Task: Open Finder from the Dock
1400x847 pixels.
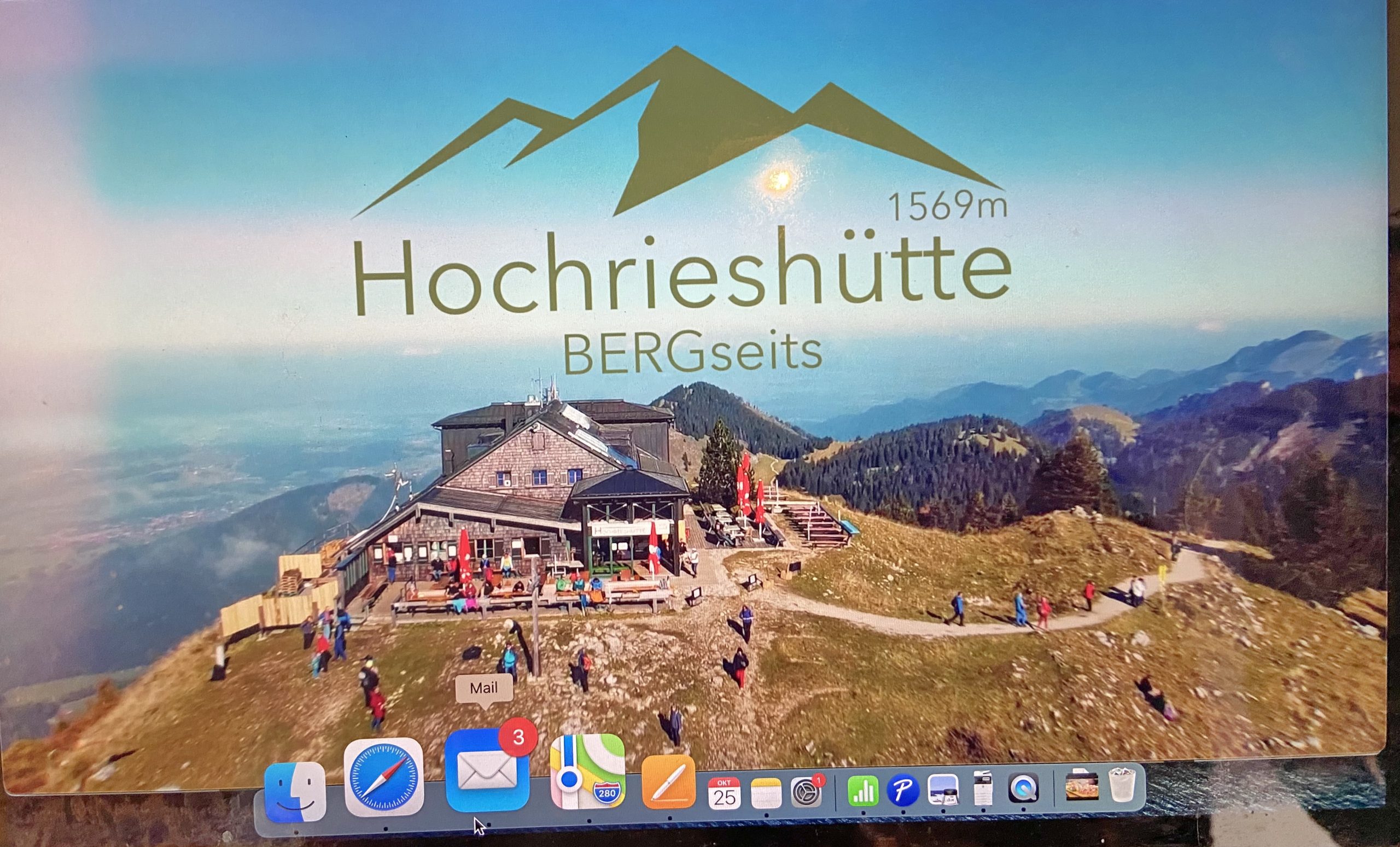Action: coord(295,792)
